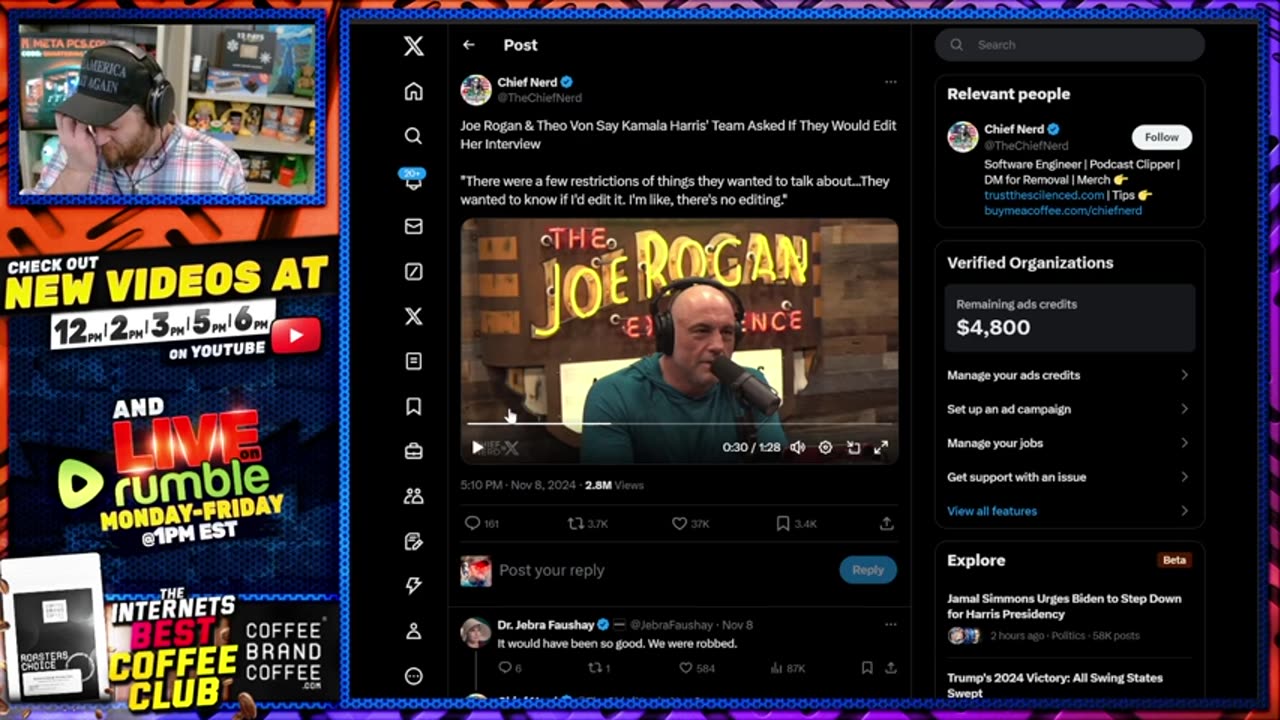This screenshot has width=1280, height=720.
Task: Open options menu on Dr. Jebra Faushay reply
Action: coord(890,625)
